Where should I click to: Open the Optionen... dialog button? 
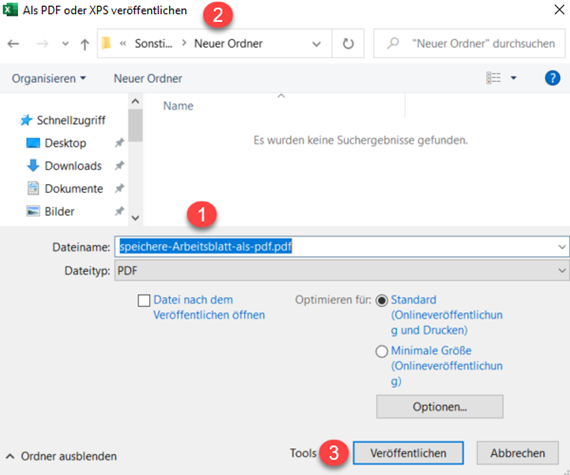[439, 407]
